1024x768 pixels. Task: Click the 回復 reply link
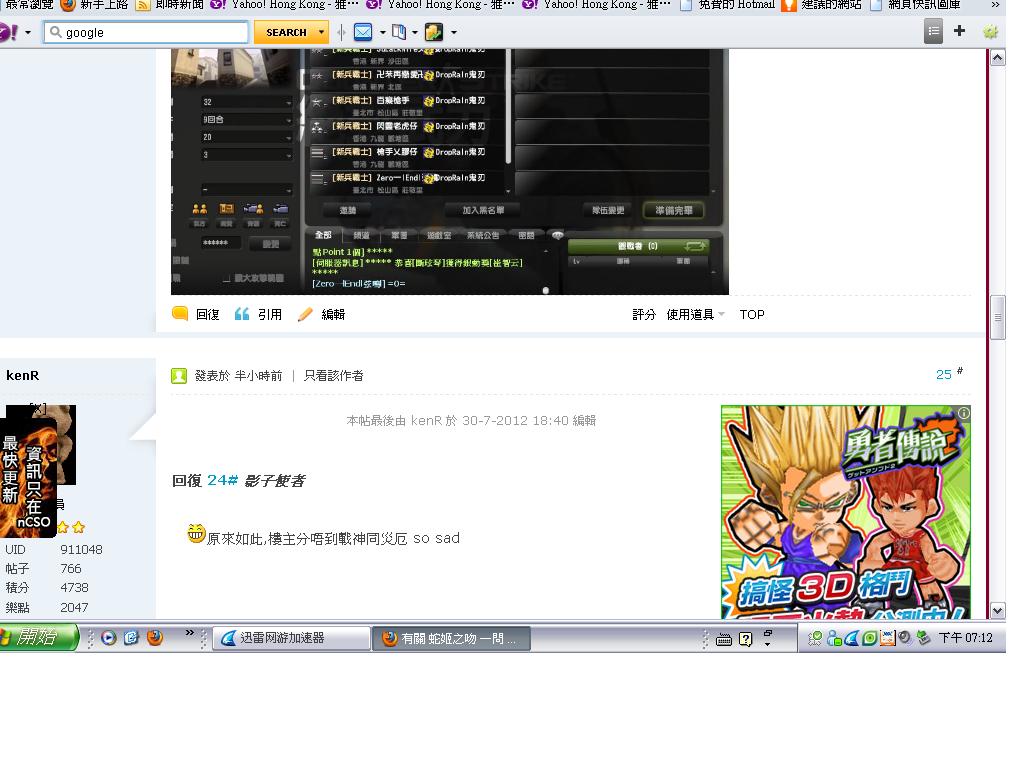point(208,314)
